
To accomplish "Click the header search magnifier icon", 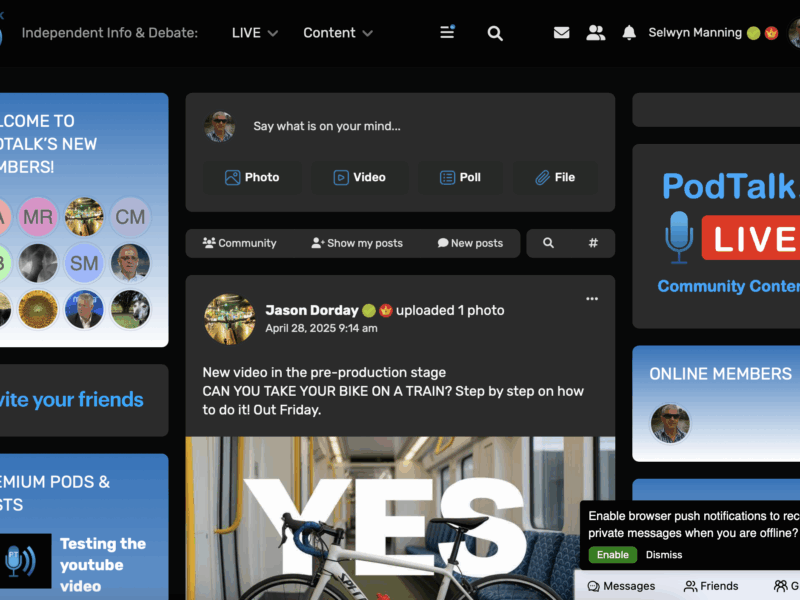I will click(495, 34).
